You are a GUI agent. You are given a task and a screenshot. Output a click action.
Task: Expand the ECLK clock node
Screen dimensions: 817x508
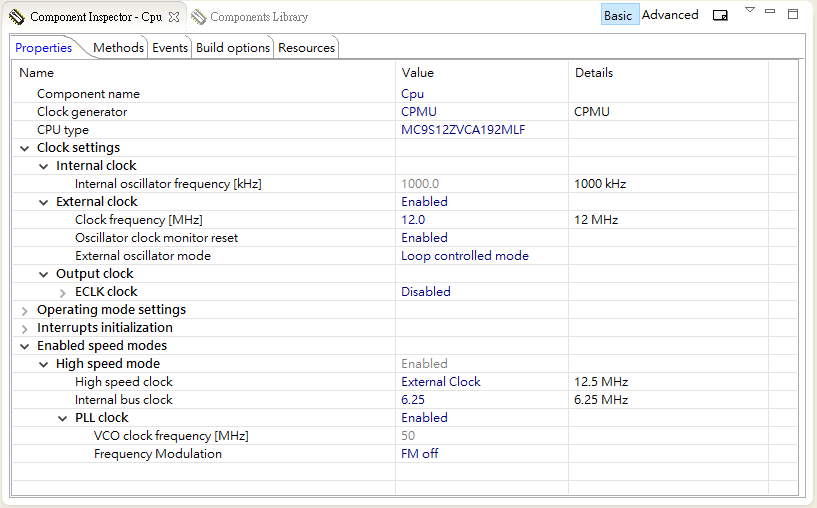[63, 292]
